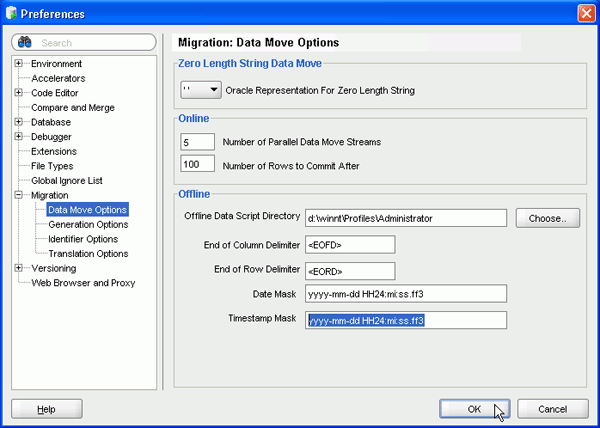Collapse the Migration tree node

coord(19,195)
